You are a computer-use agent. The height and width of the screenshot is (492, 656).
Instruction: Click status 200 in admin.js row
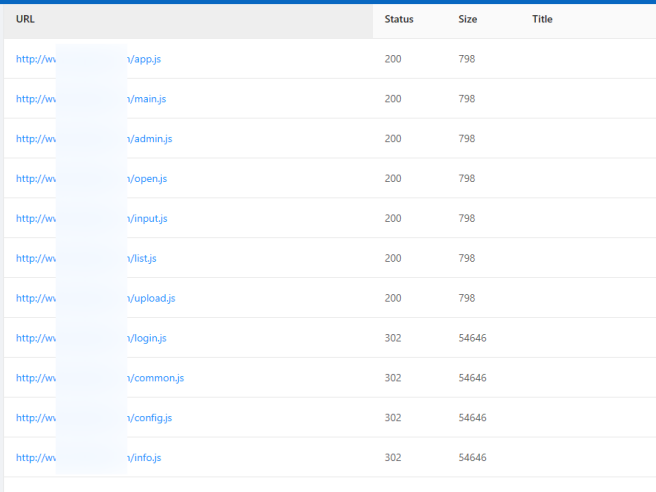pos(393,138)
